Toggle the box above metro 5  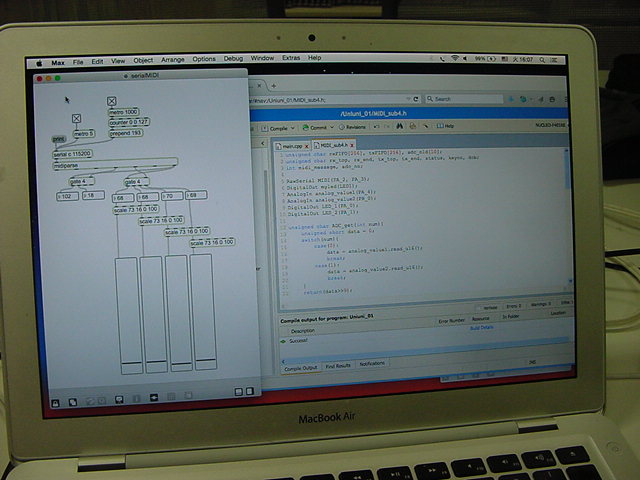click(x=76, y=118)
